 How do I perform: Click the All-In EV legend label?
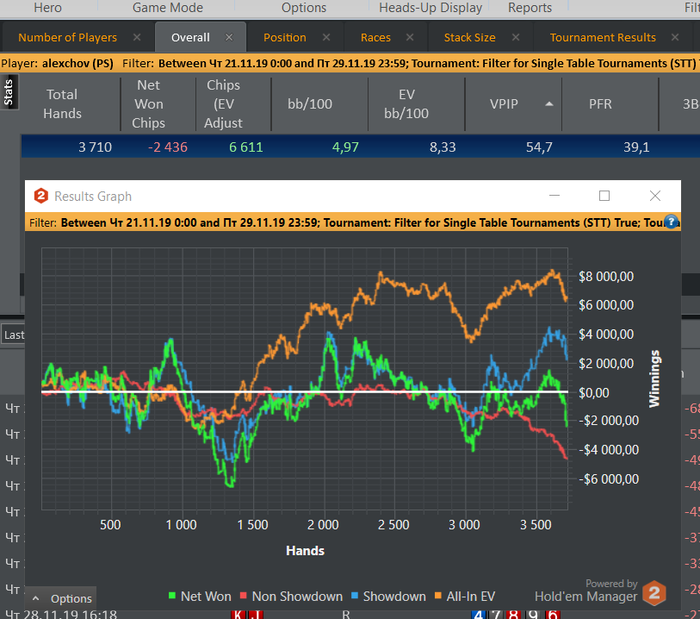click(471, 596)
